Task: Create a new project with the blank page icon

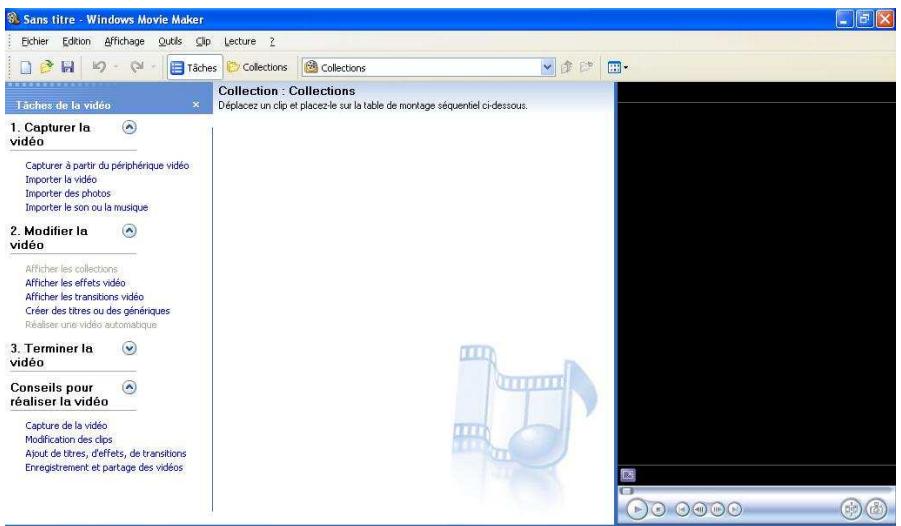Action: [x=25, y=67]
